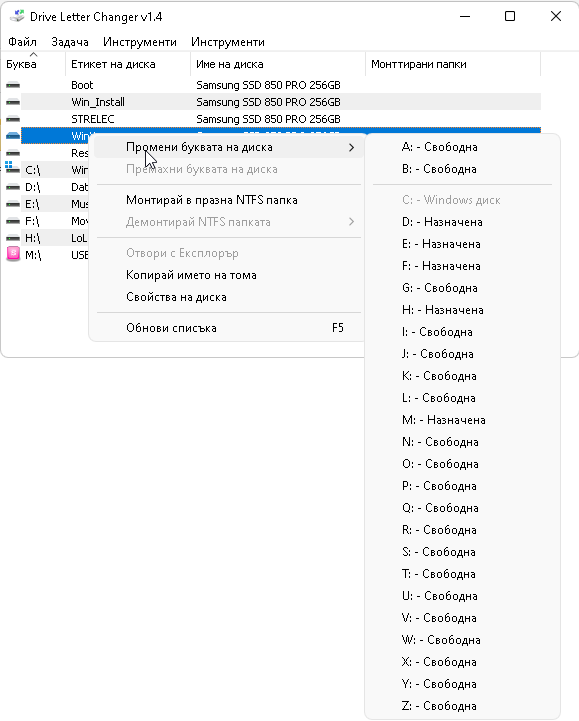Open the 'Задача' menu
579x721 pixels.
(70, 42)
